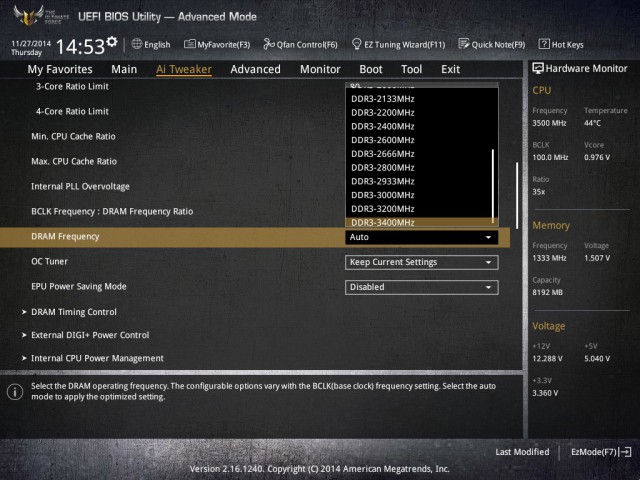Click the MyFavorite folder icon

pyautogui.click(x=189, y=44)
